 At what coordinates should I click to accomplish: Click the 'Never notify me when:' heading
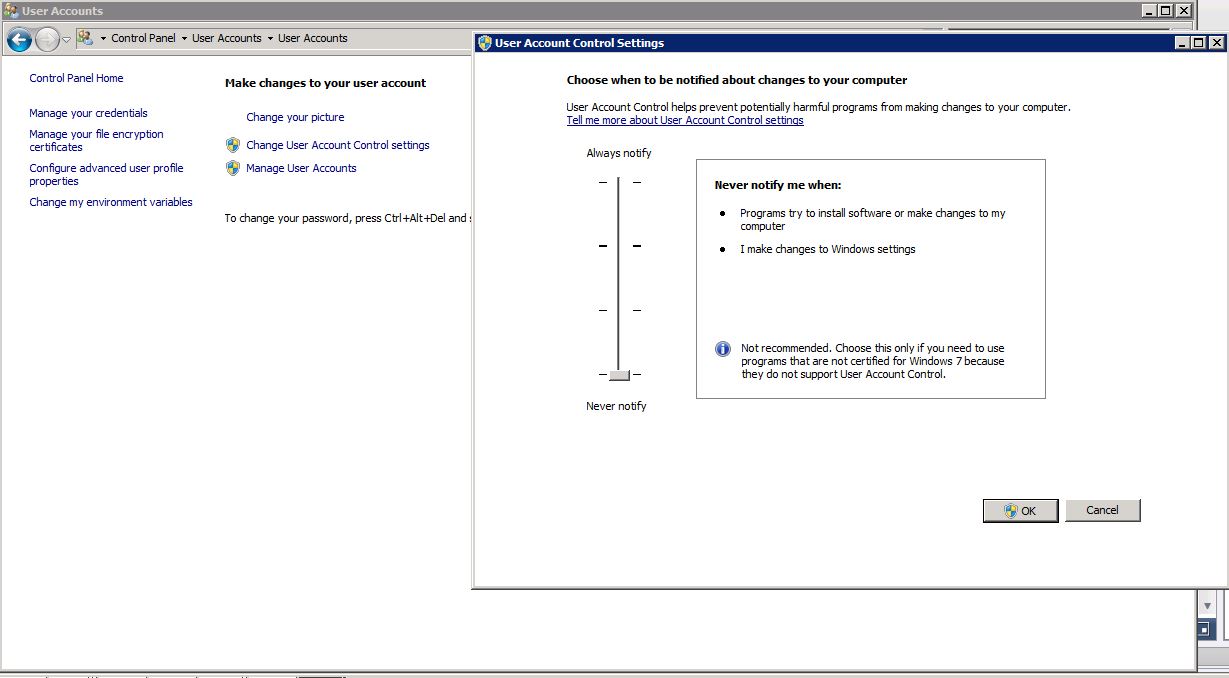pyautogui.click(x=778, y=185)
